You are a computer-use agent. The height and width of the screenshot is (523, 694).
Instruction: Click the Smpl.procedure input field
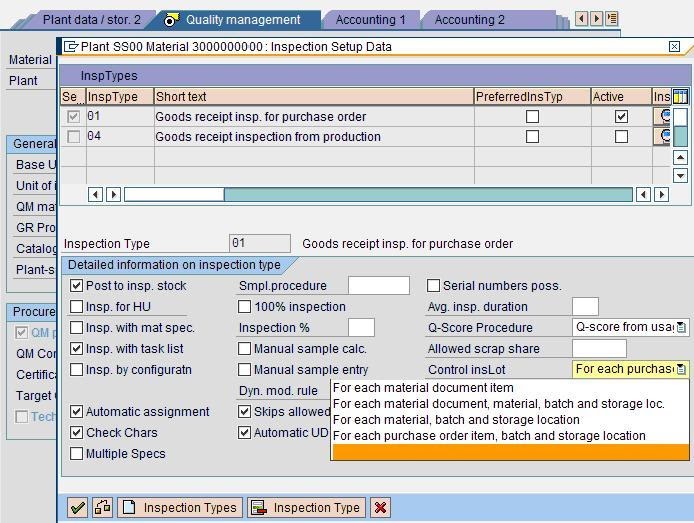(x=379, y=285)
